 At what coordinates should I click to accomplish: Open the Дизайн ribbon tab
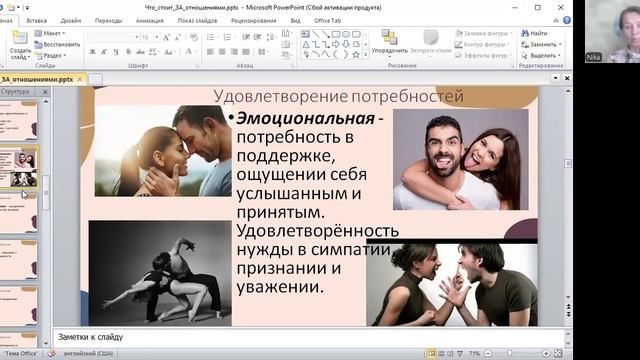71,20
